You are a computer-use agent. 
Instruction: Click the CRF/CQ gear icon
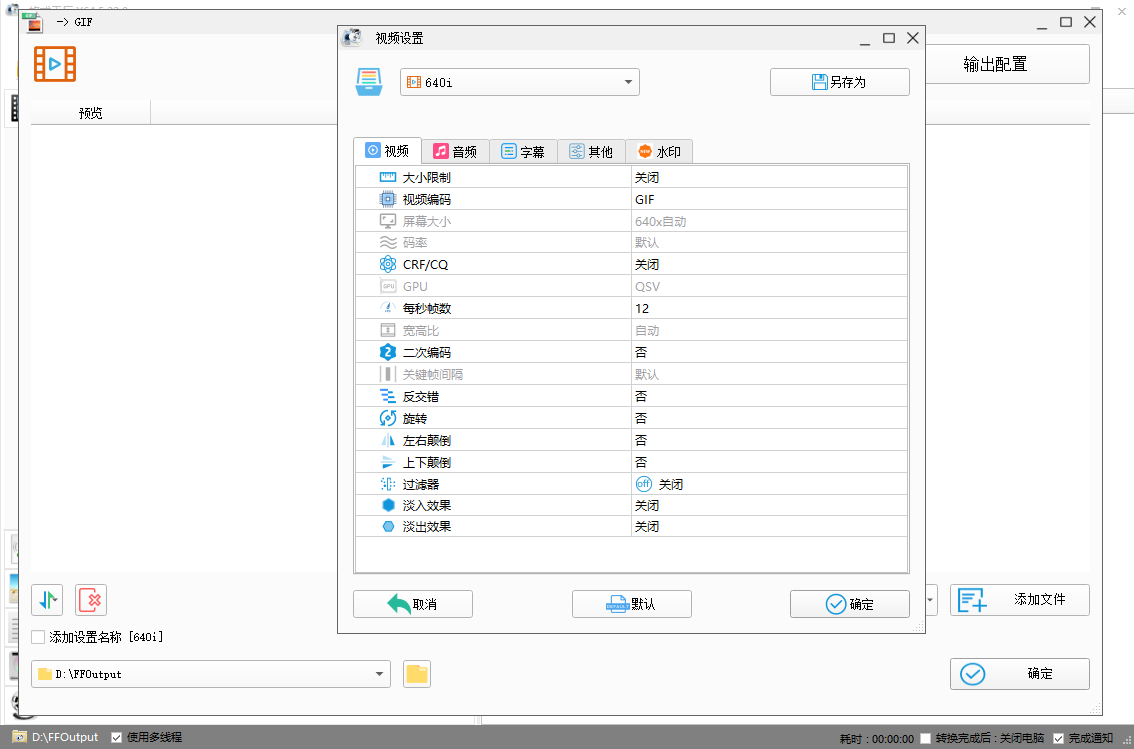(388, 264)
